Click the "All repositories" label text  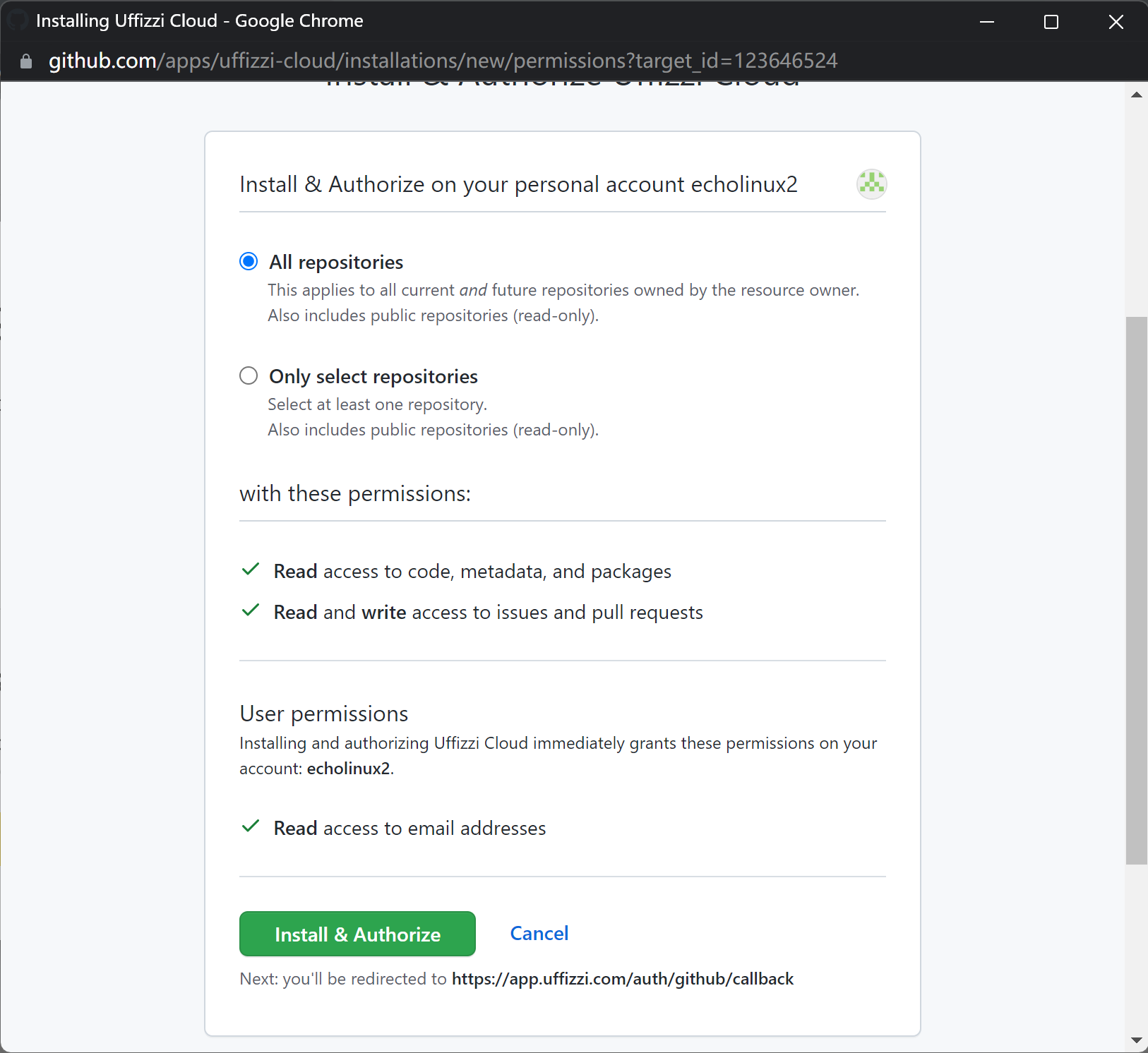[x=336, y=263]
